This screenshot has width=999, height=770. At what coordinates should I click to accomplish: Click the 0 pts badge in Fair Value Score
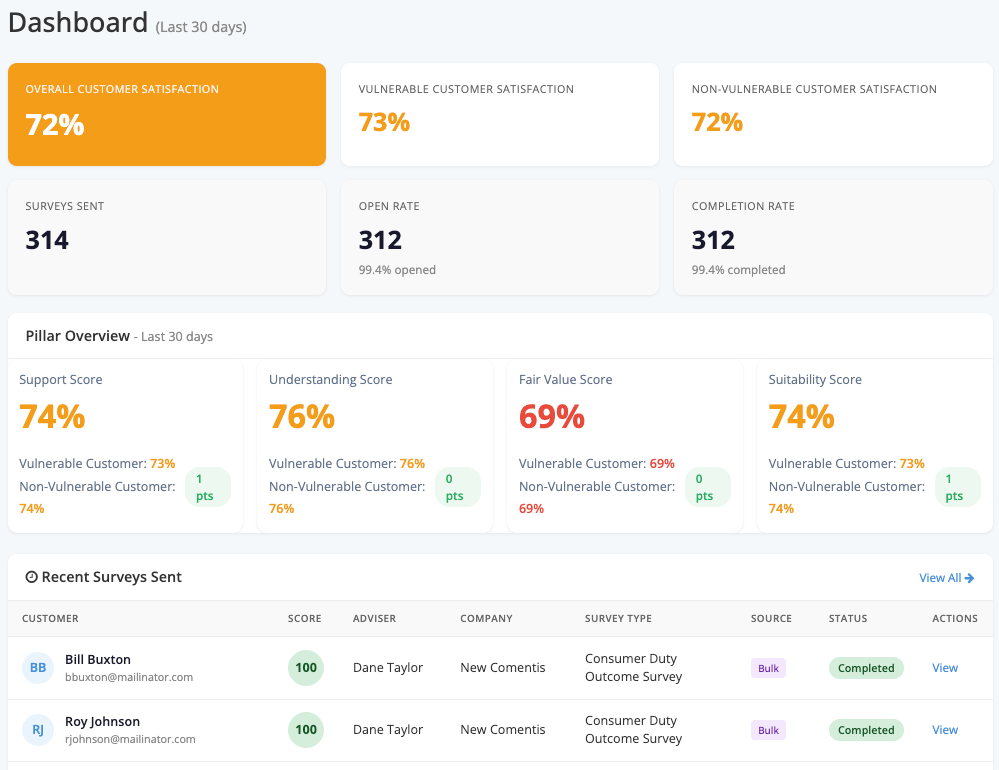pos(707,487)
